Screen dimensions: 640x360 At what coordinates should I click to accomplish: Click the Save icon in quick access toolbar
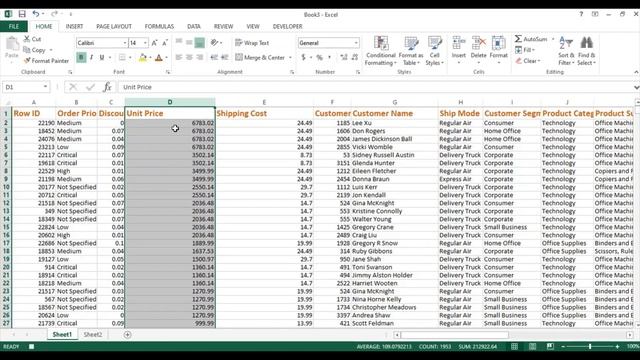[22, 14]
